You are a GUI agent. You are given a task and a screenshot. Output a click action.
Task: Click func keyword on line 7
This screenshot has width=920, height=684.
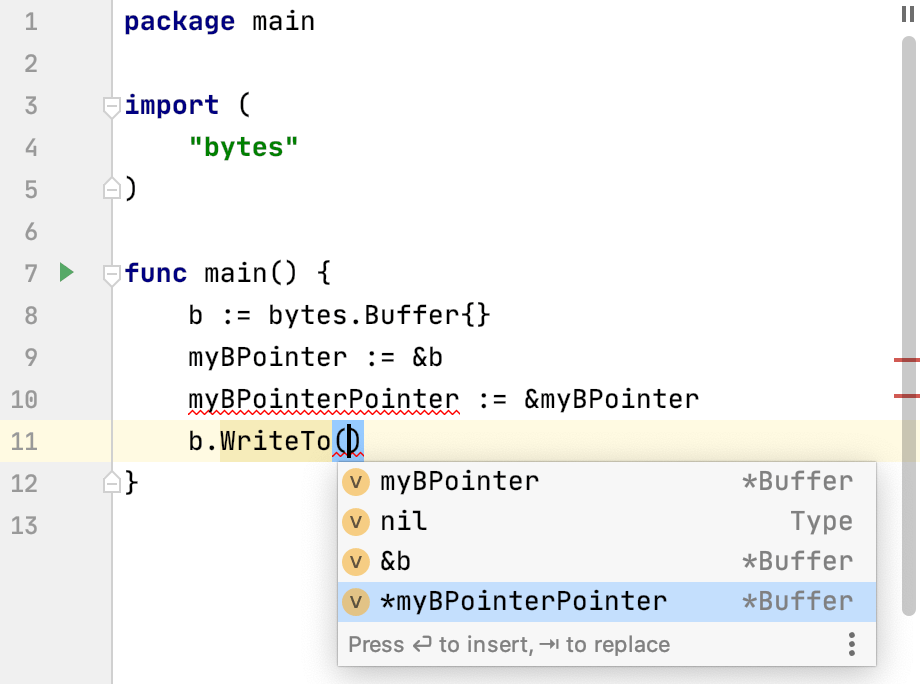coord(155,274)
